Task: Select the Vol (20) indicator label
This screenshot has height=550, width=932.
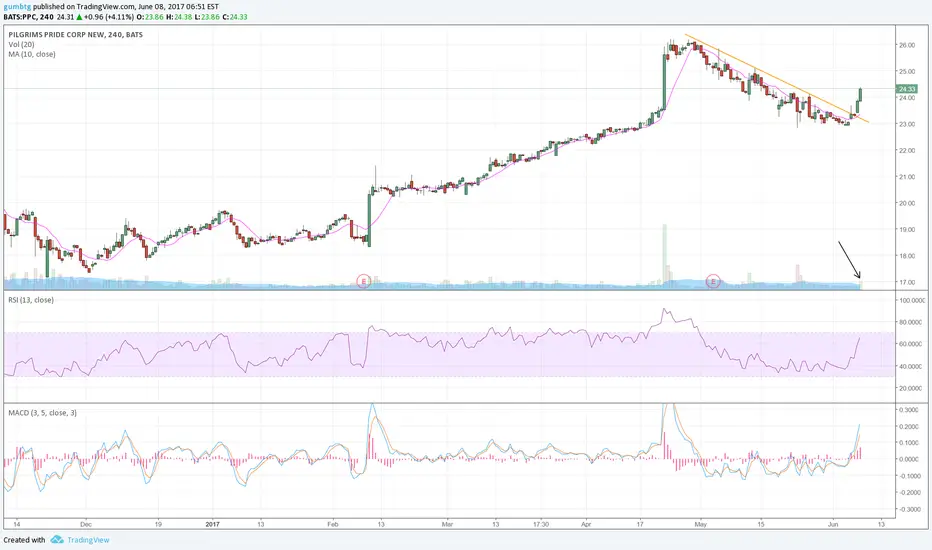Action: pyautogui.click(x=21, y=45)
